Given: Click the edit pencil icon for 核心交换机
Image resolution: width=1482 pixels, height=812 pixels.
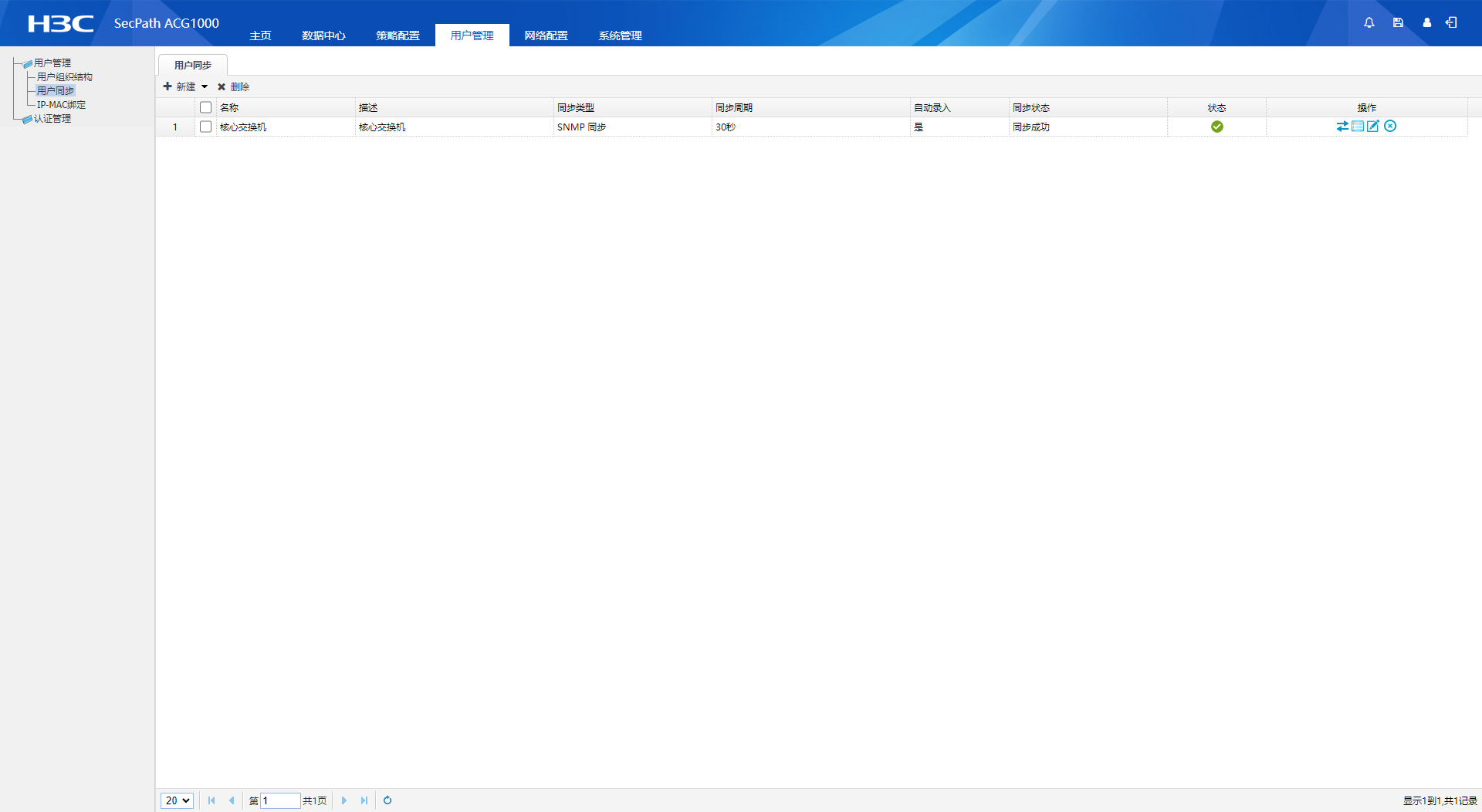Looking at the screenshot, I should point(1373,127).
